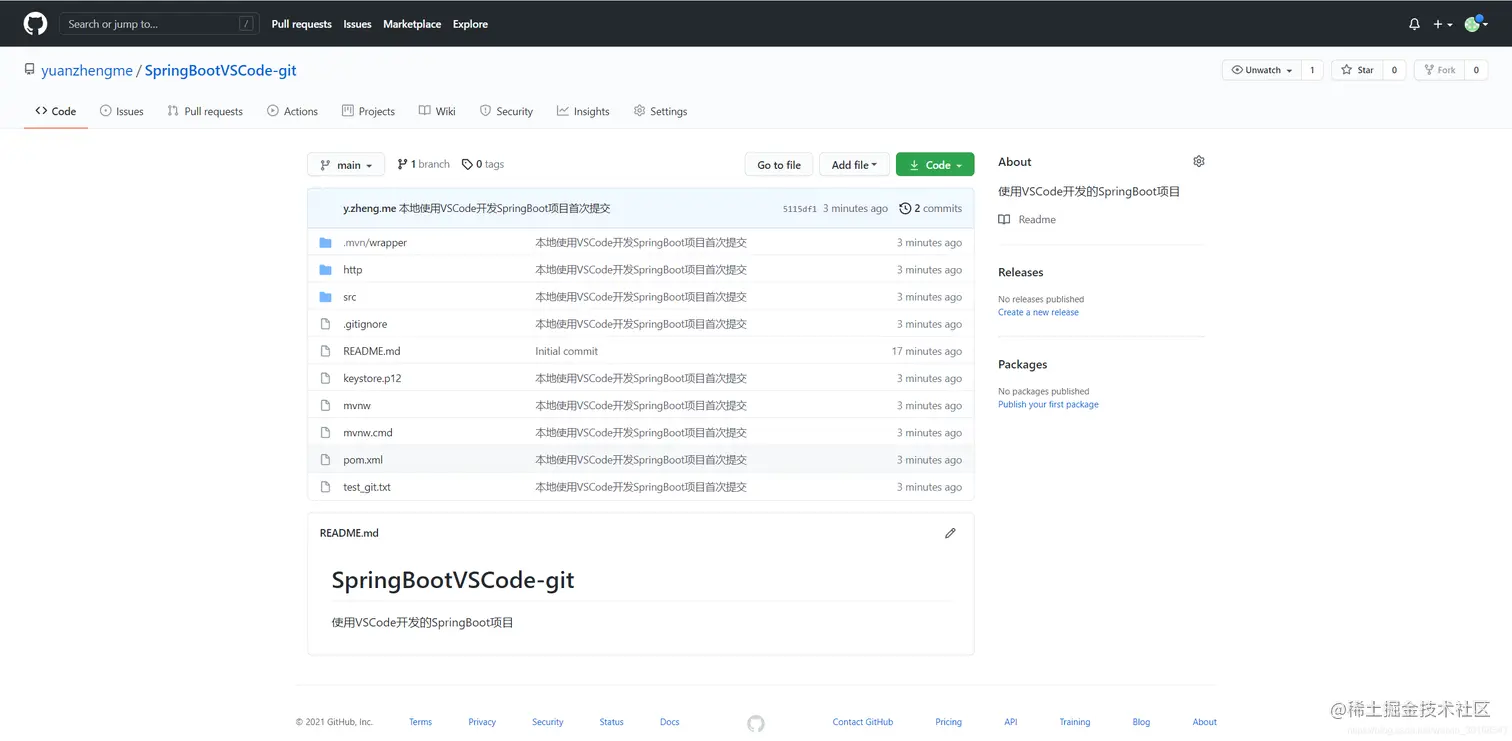Image resolution: width=1512 pixels, height=741 pixels.
Task: Click the y.zheng.me commit author name
Action: pyautogui.click(x=369, y=209)
